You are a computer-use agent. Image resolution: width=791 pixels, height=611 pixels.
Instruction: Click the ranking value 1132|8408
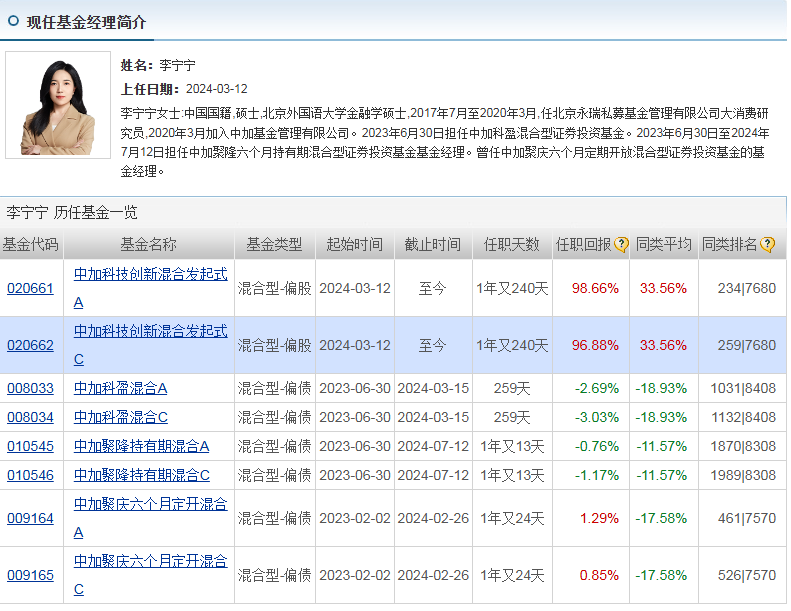click(743, 417)
